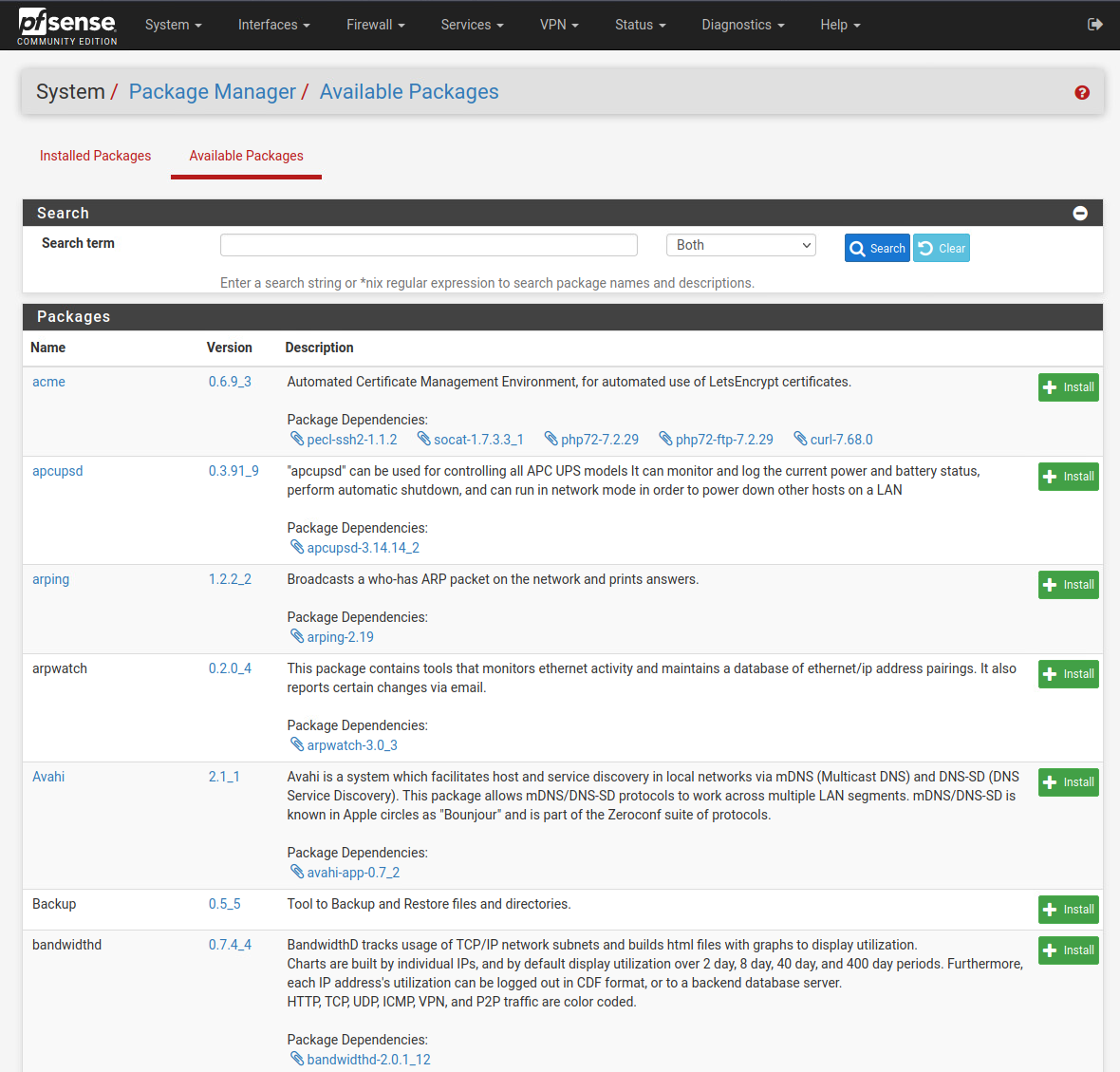Click arping version link 1.2.2_2

[x=230, y=579]
